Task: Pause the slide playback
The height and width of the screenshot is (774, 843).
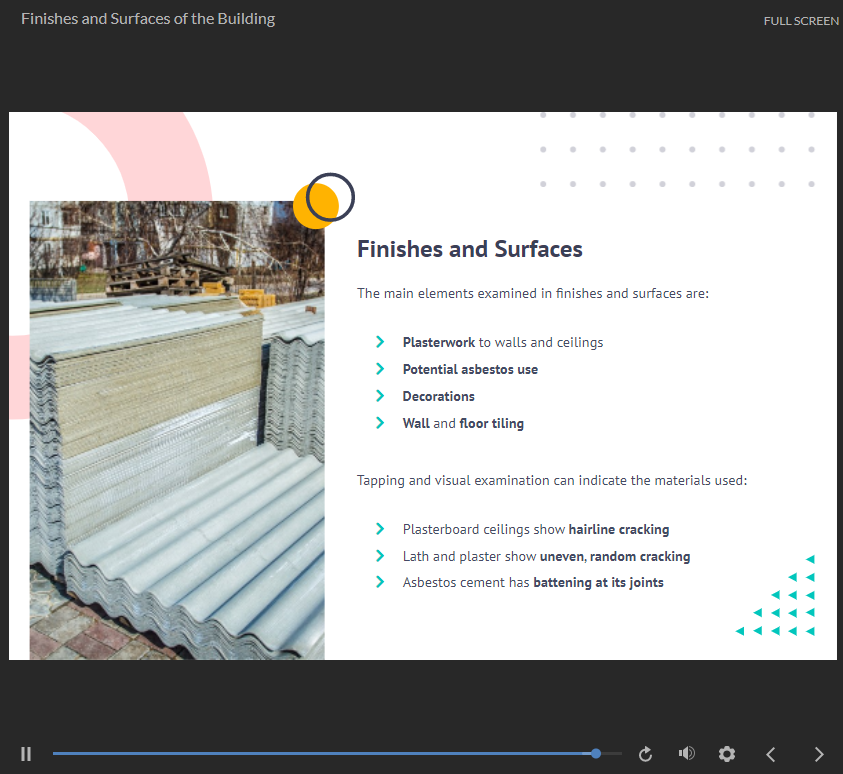Action: click(26, 754)
